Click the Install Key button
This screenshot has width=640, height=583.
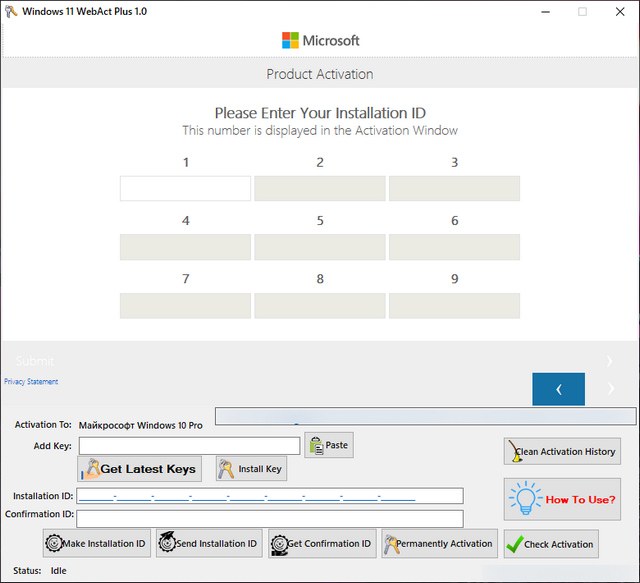tap(251, 469)
